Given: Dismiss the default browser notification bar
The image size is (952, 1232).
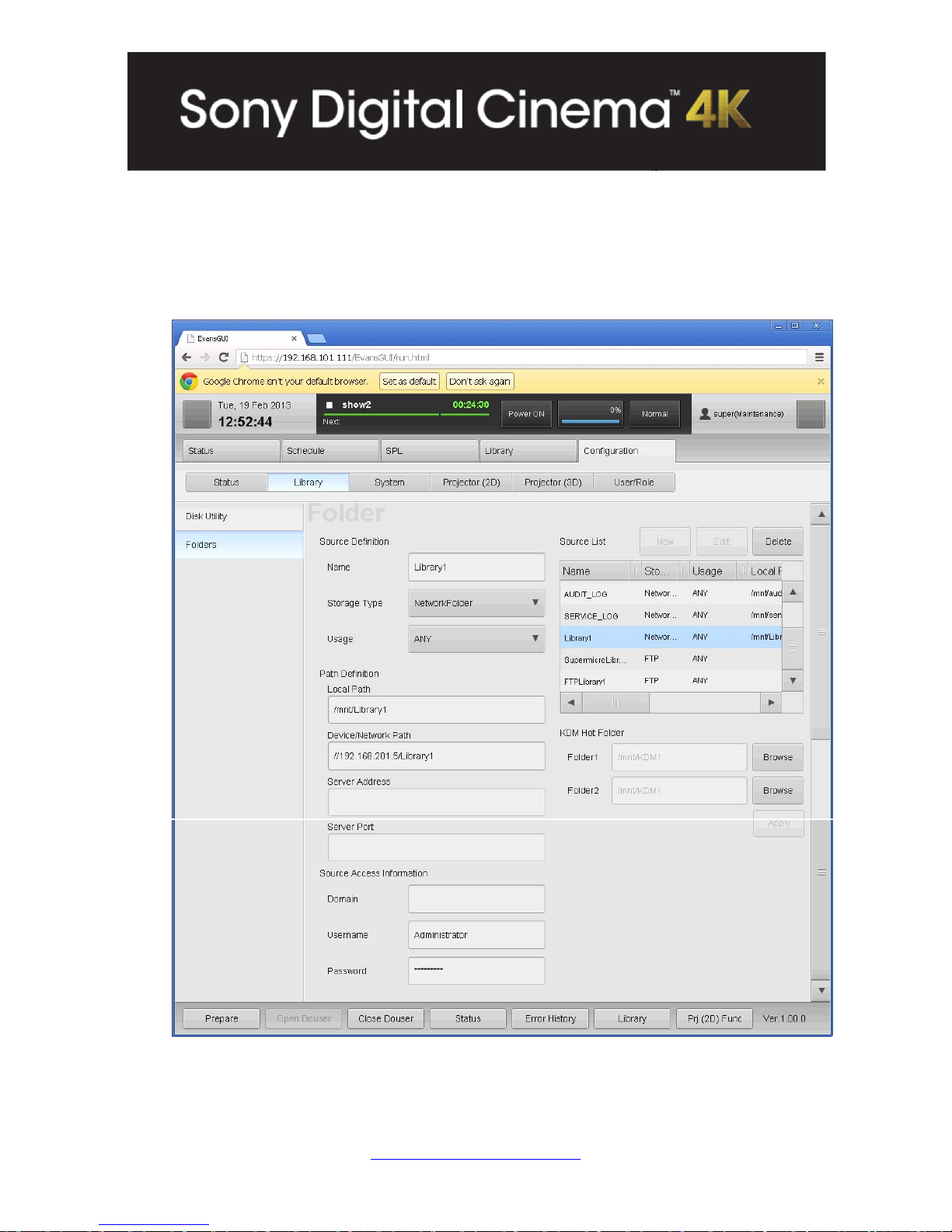Looking at the screenshot, I should 821,381.
